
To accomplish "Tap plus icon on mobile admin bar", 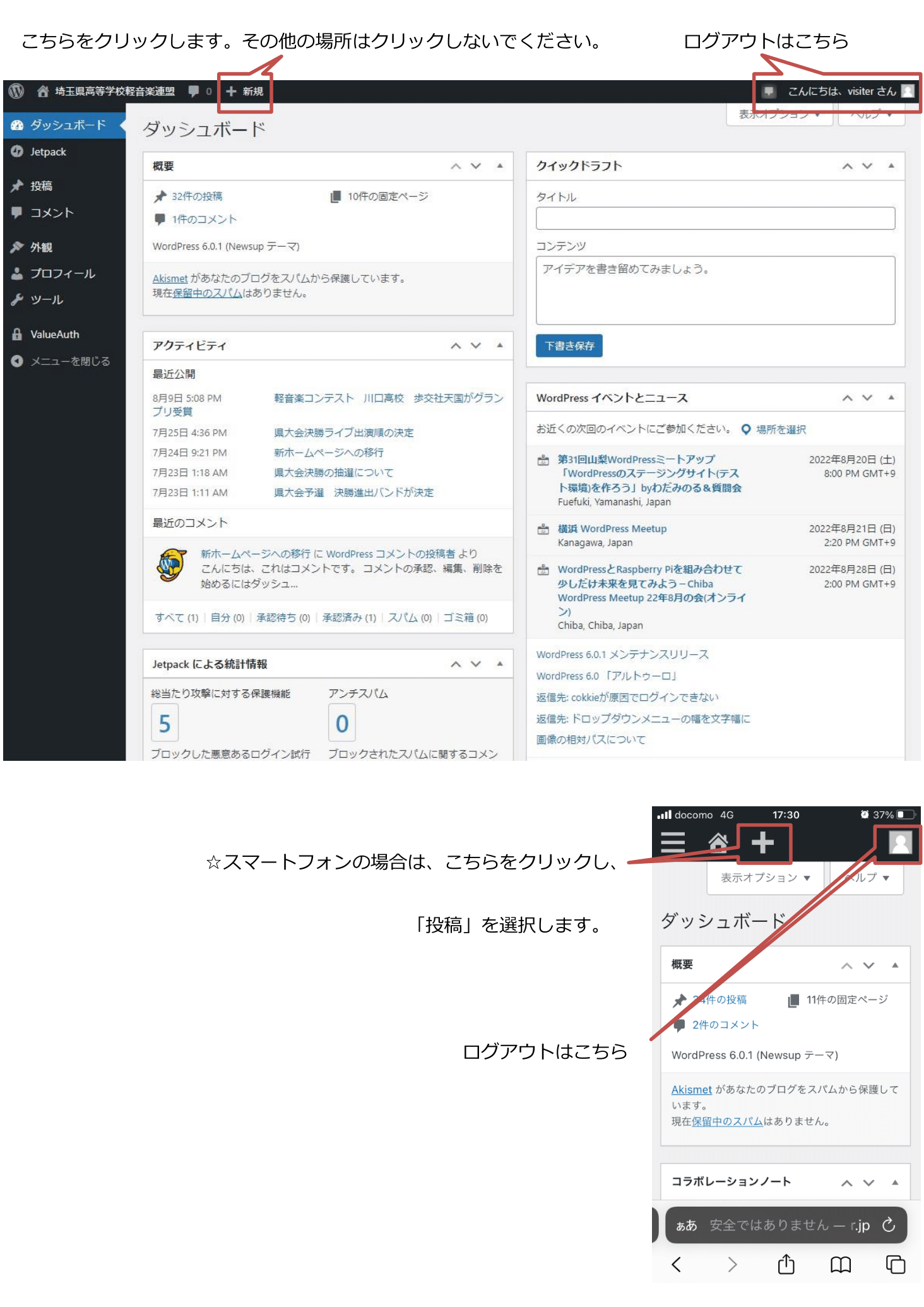I will tap(762, 843).
